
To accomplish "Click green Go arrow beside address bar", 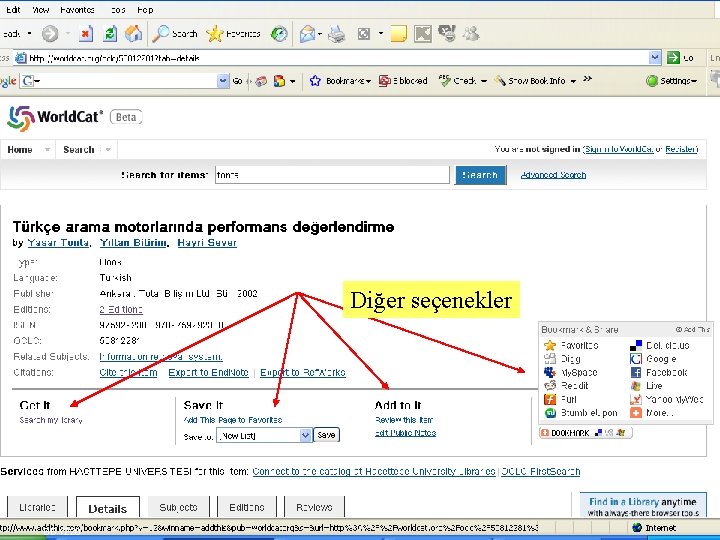I will pyautogui.click(x=673, y=57).
